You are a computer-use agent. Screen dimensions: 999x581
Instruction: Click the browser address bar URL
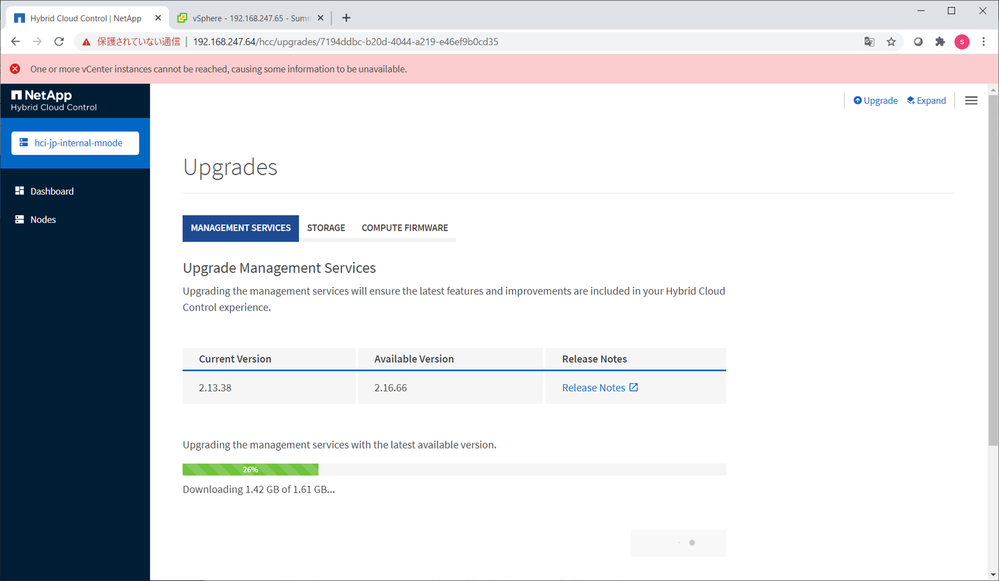pos(345,42)
